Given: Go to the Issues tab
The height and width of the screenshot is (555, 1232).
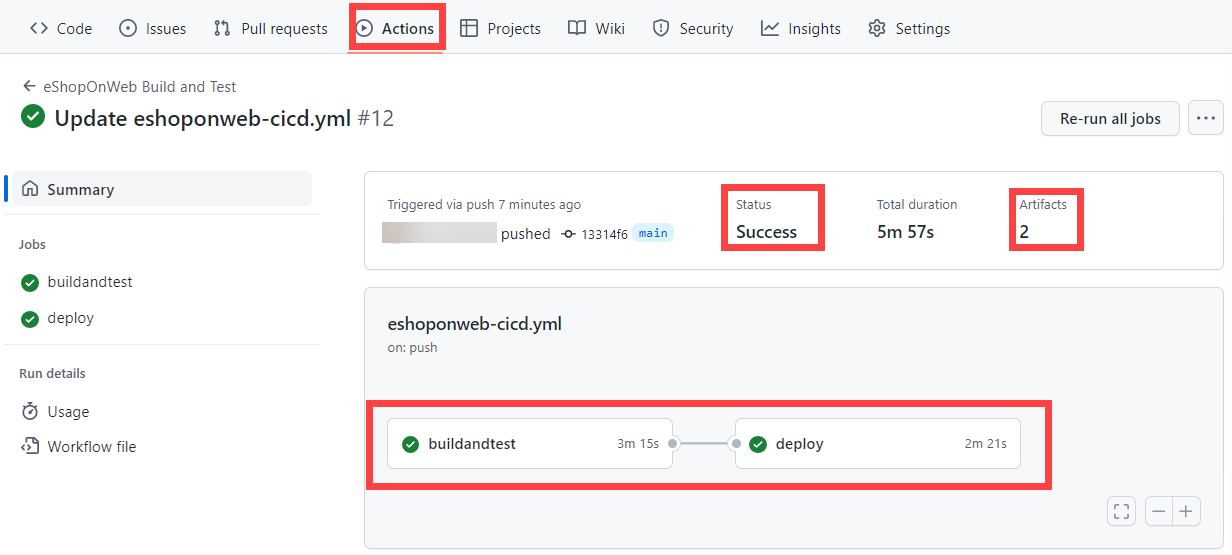Looking at the screenshot, I should 152,28.
